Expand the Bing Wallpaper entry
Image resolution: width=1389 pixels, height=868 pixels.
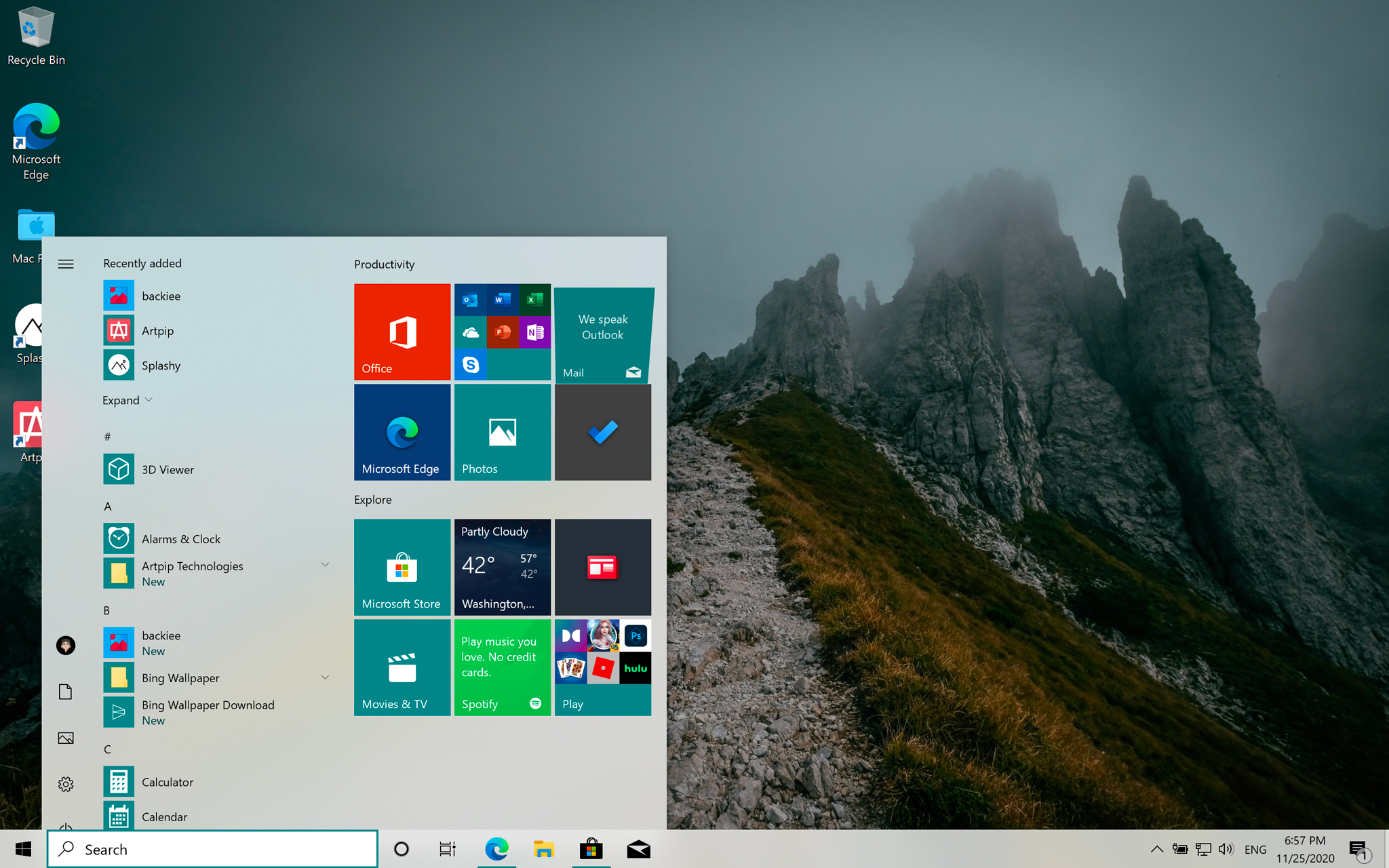pyautogui.click(x=325, y=677)
